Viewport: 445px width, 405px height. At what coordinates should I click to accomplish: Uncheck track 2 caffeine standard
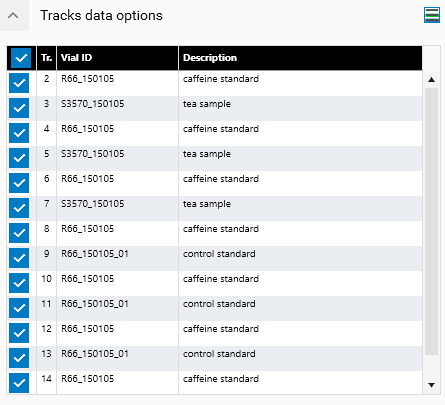point(19,83)
